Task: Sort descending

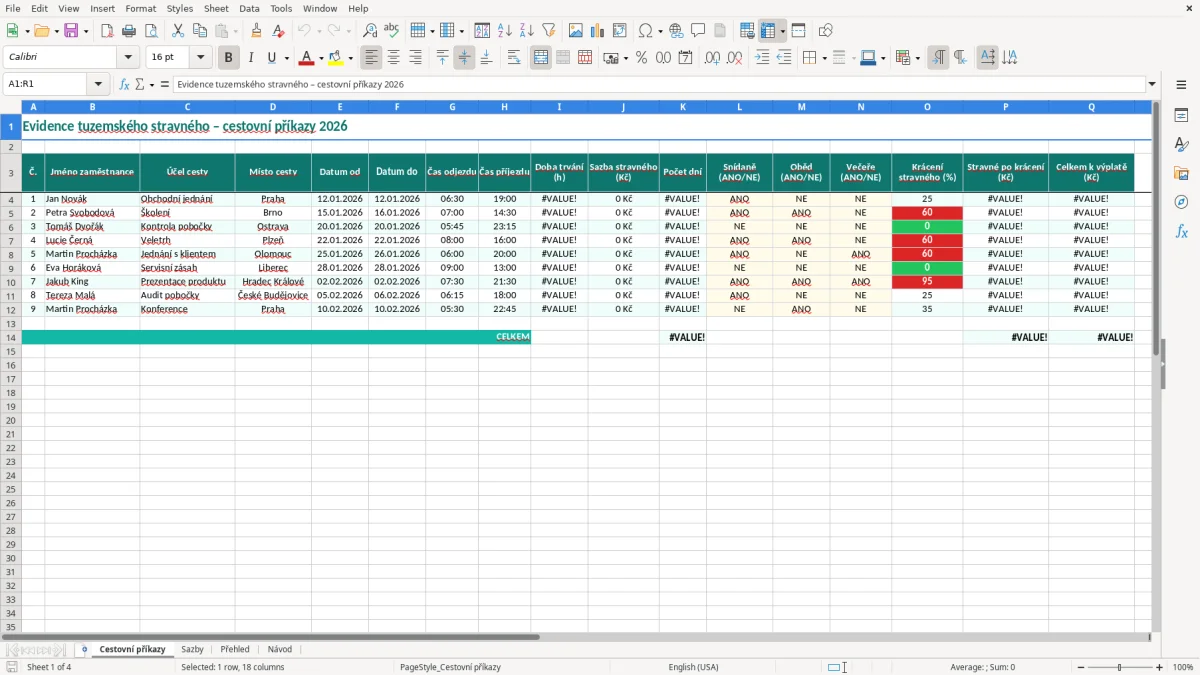Action: (526, 31)
